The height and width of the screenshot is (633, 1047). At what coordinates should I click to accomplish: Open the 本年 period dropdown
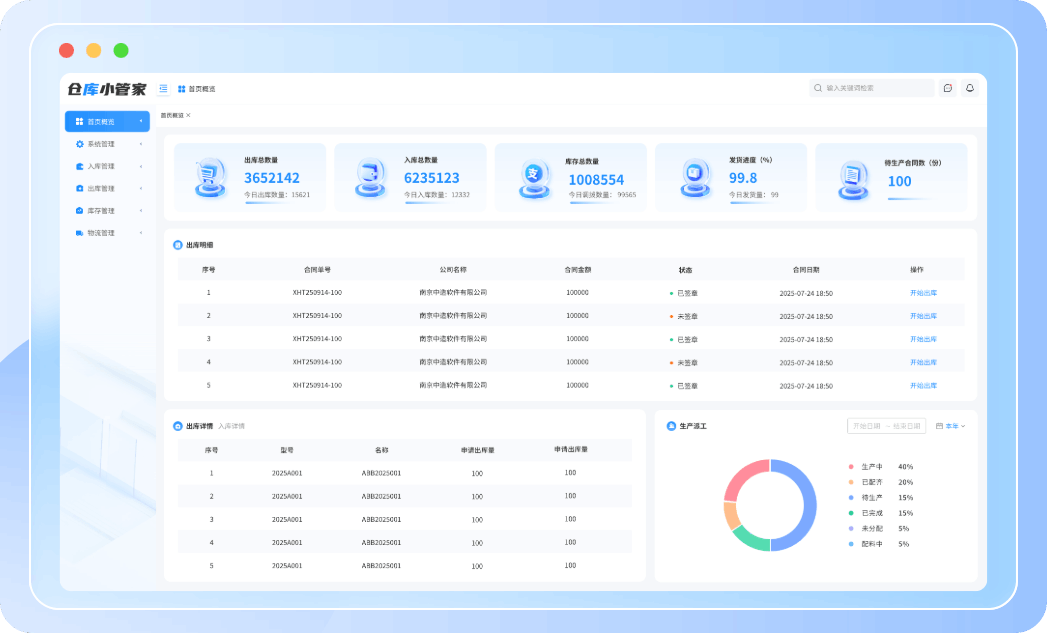pyautogui.click(x=950, y=426)
